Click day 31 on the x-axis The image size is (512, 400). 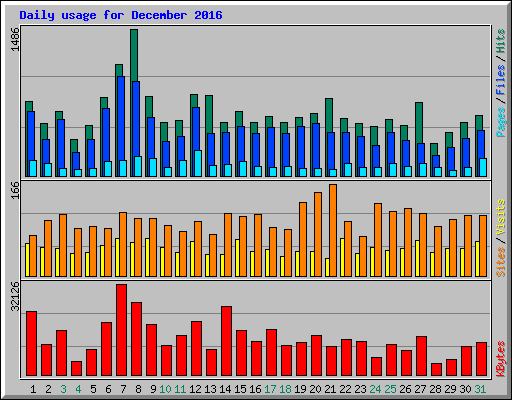[x=480, y=389]
